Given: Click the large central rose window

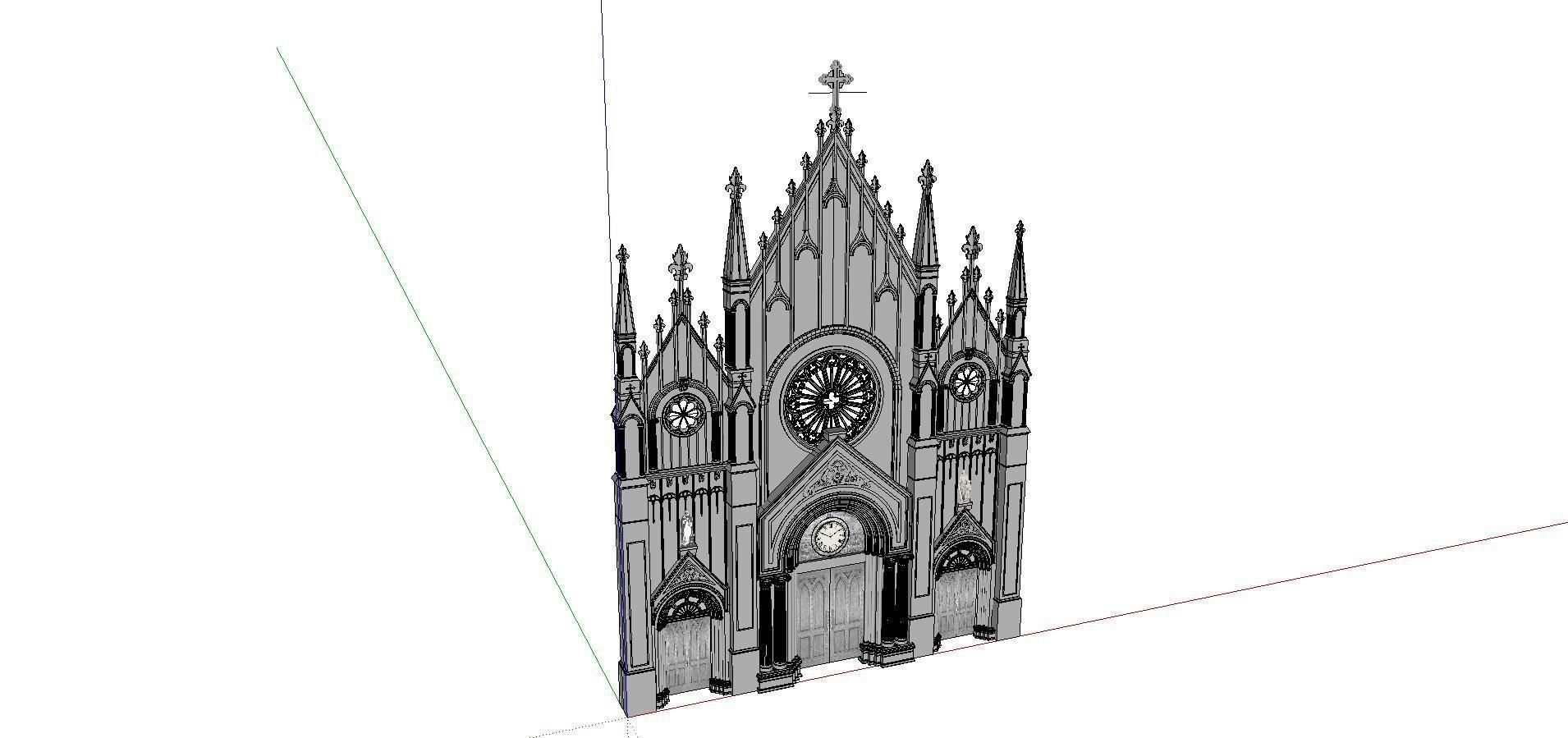Looking at the screenshot, I should tap(832, 400).
